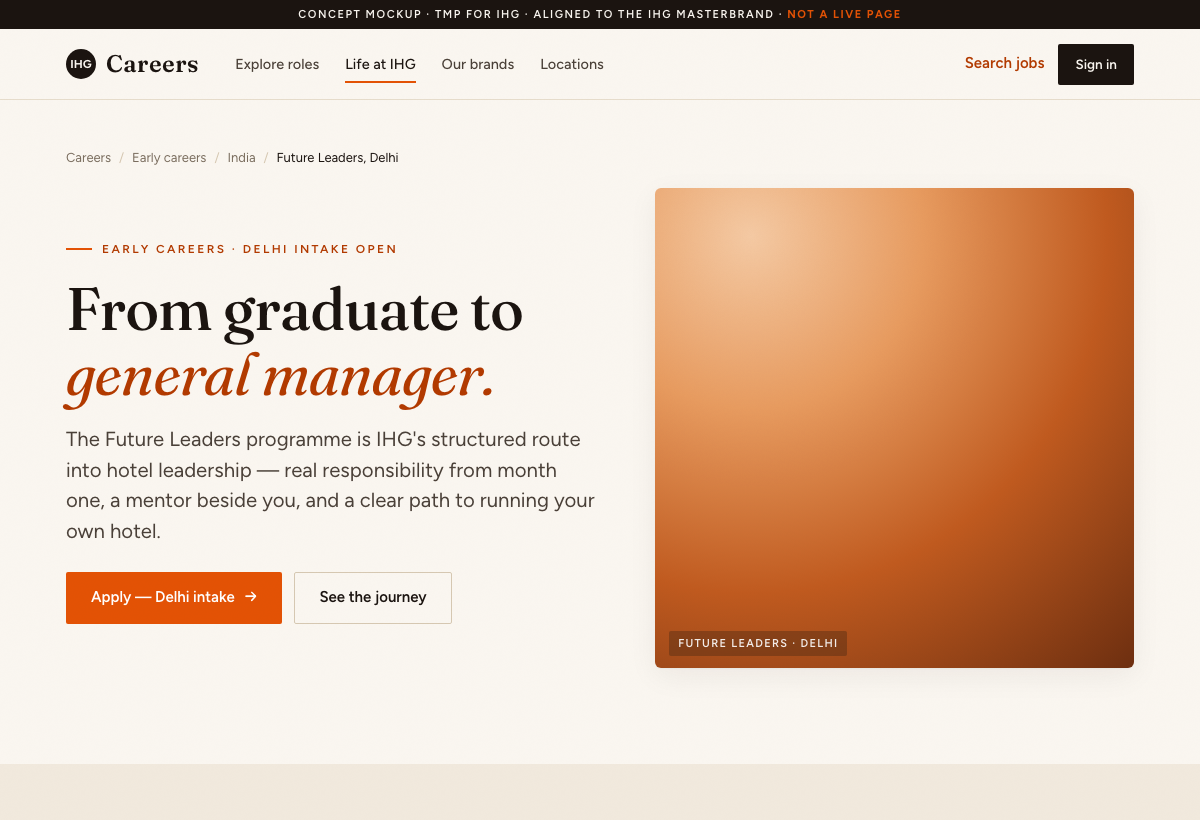Click the Apply — Delhi intake button
Viewport: 1200px width, 820px height.
[174, 598]
